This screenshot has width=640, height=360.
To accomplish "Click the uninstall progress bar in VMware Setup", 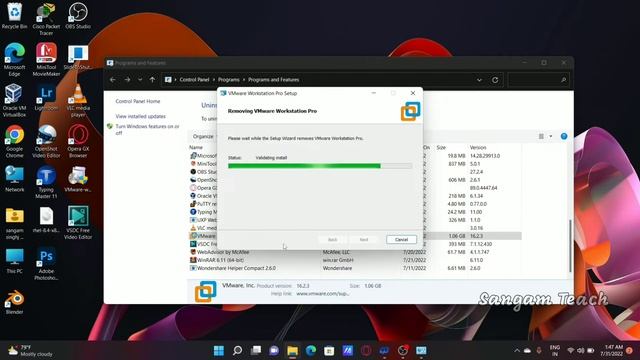I will point(320,166).
